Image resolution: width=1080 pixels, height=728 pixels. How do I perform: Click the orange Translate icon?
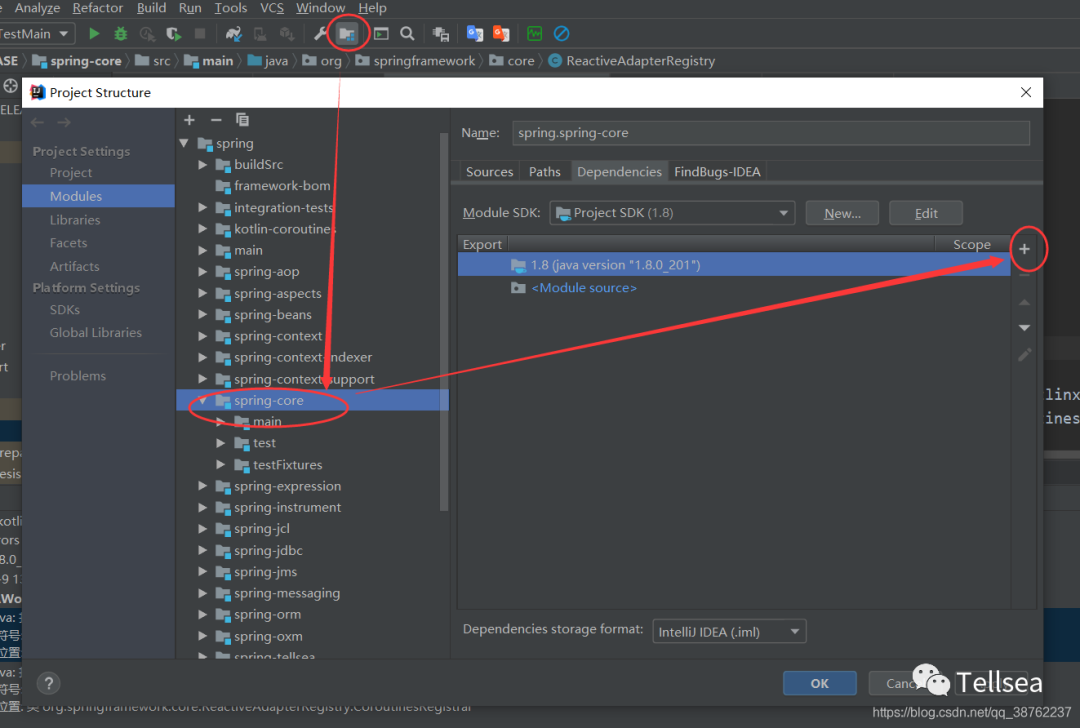[501, 34]
